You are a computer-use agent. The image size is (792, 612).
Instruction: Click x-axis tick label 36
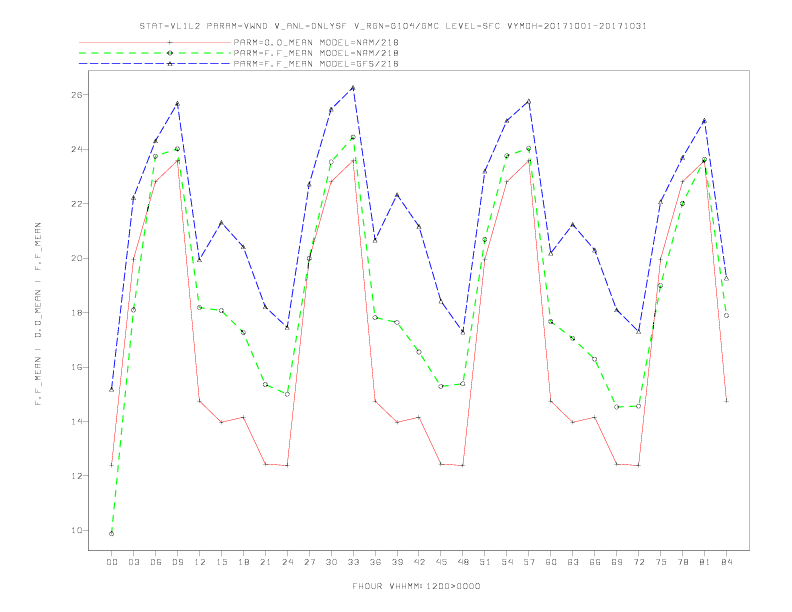(375, 562)
